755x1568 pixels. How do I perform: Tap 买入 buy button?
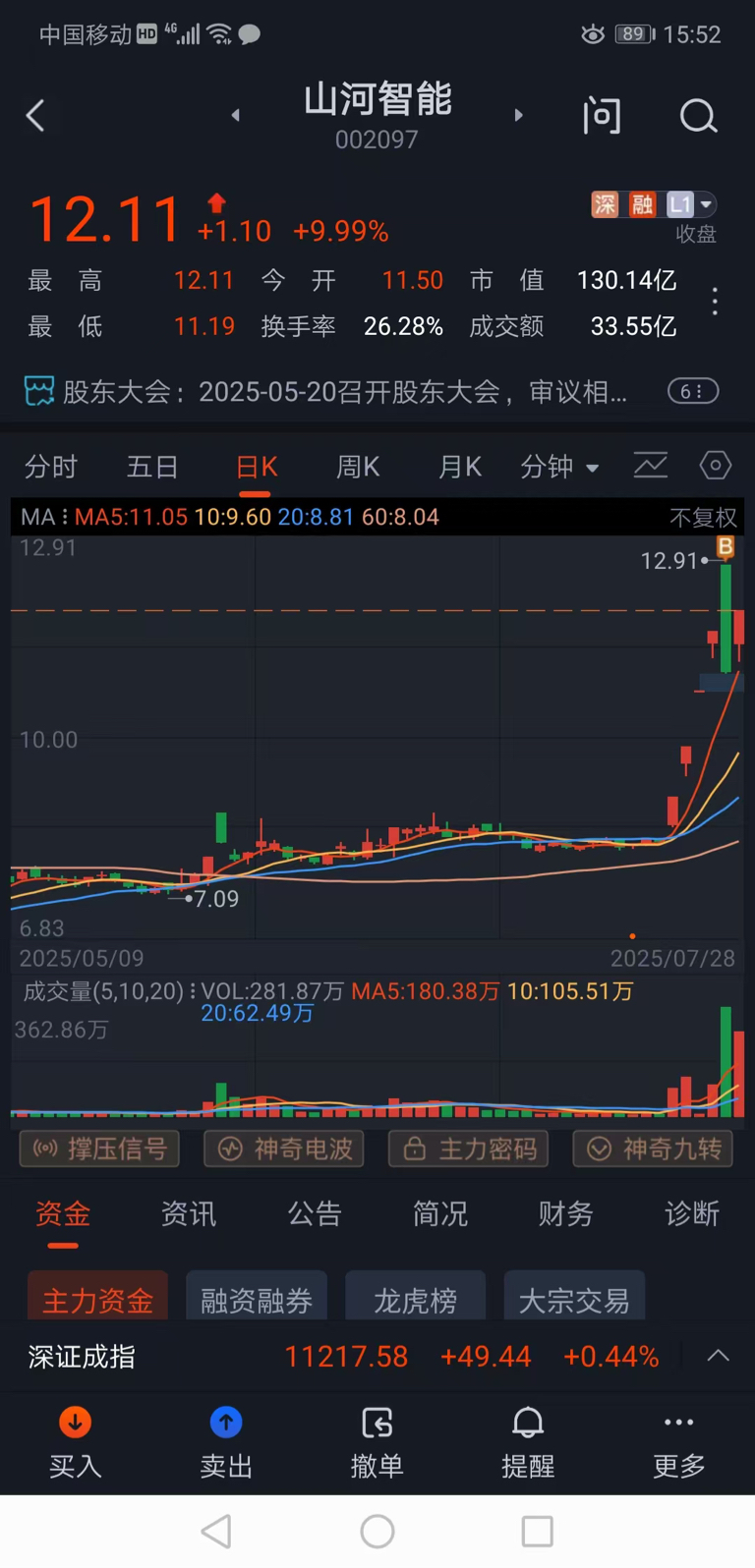pos(76,1442)
